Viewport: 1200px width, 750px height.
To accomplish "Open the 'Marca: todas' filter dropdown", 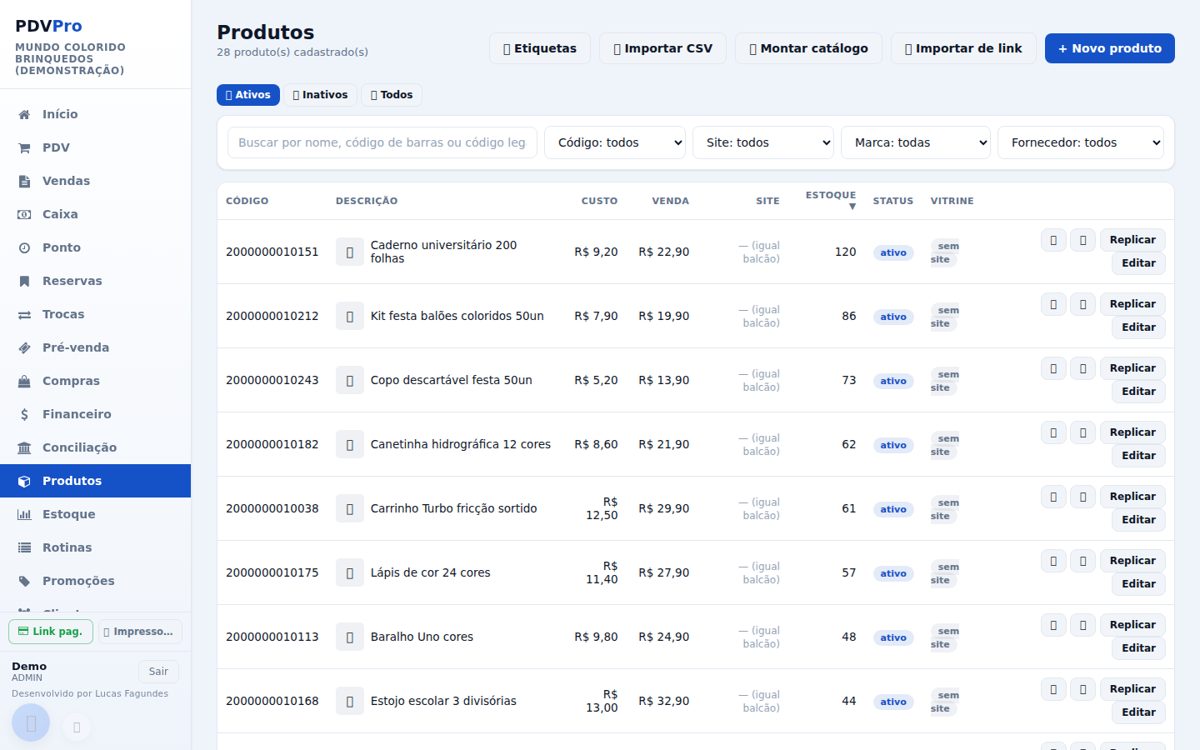I will pos(915,143).
